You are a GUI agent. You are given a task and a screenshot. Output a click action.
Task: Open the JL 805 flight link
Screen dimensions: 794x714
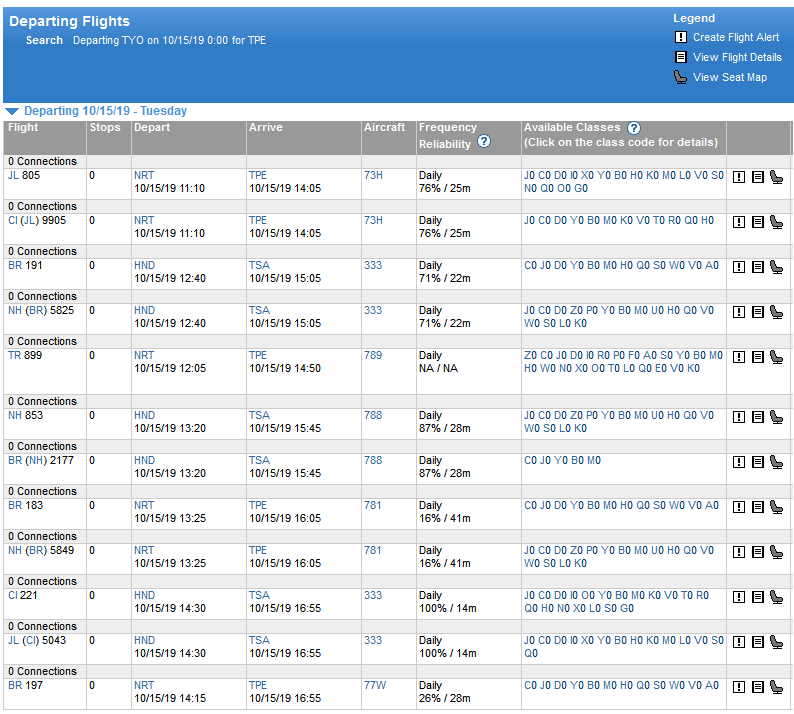pyautogui.click(x=24, y=176)
